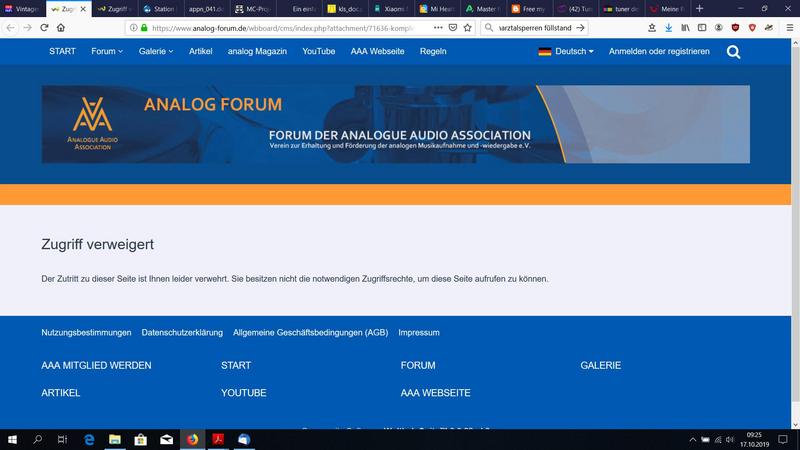Click footer GALERIE link
The height and width of the screenshot is (450, 800).
point(601,365)
